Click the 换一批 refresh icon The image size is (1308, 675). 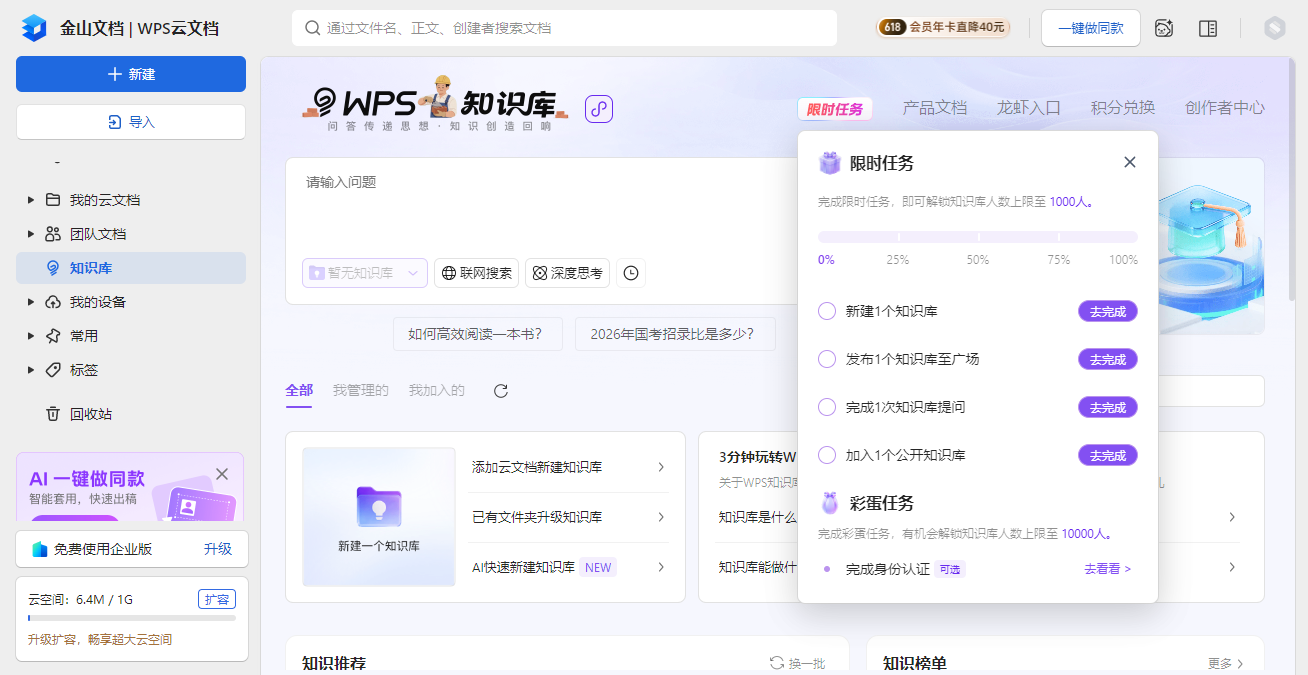pos(777,663)
